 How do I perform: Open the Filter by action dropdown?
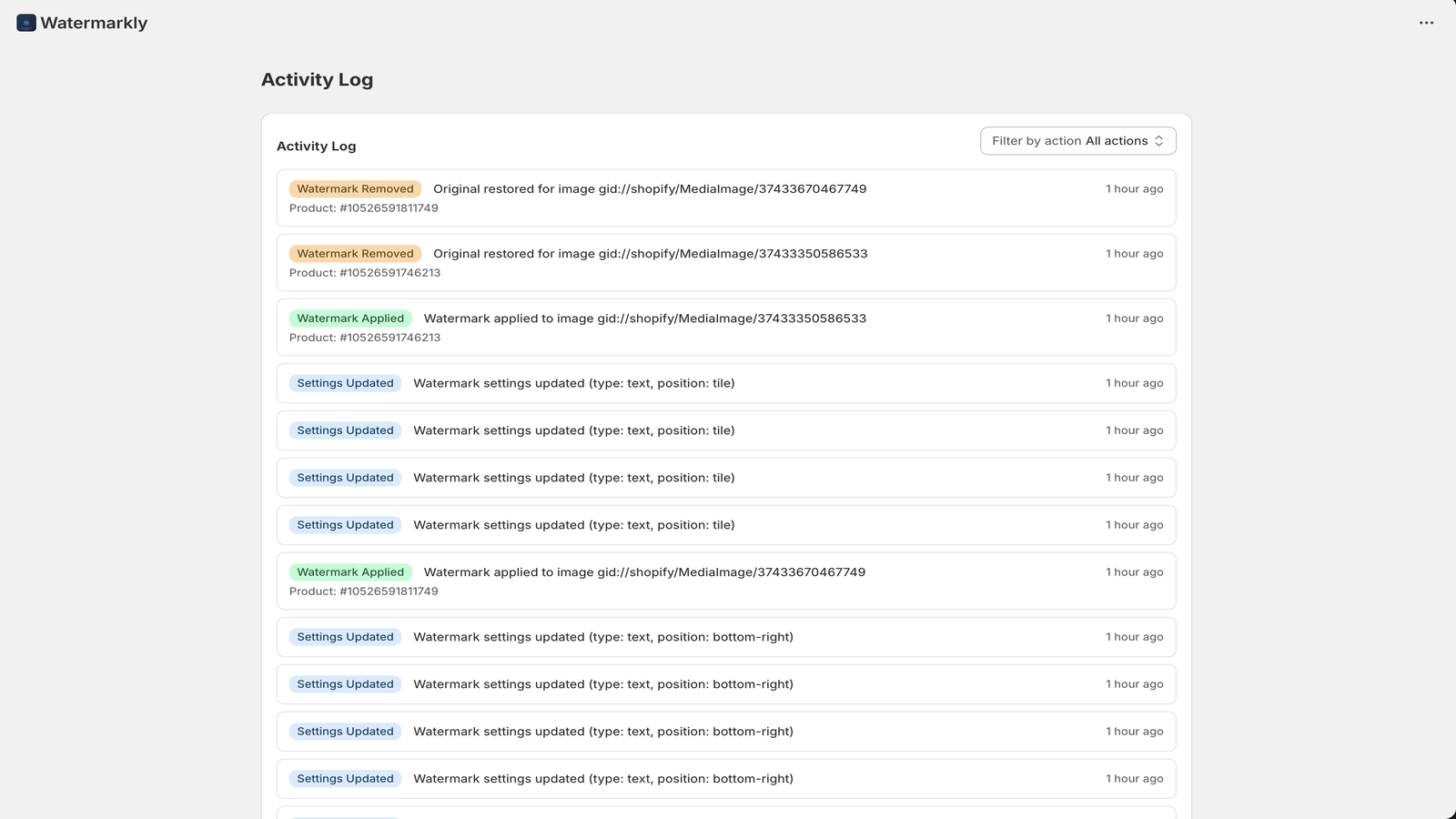[x=1077, y=141]
